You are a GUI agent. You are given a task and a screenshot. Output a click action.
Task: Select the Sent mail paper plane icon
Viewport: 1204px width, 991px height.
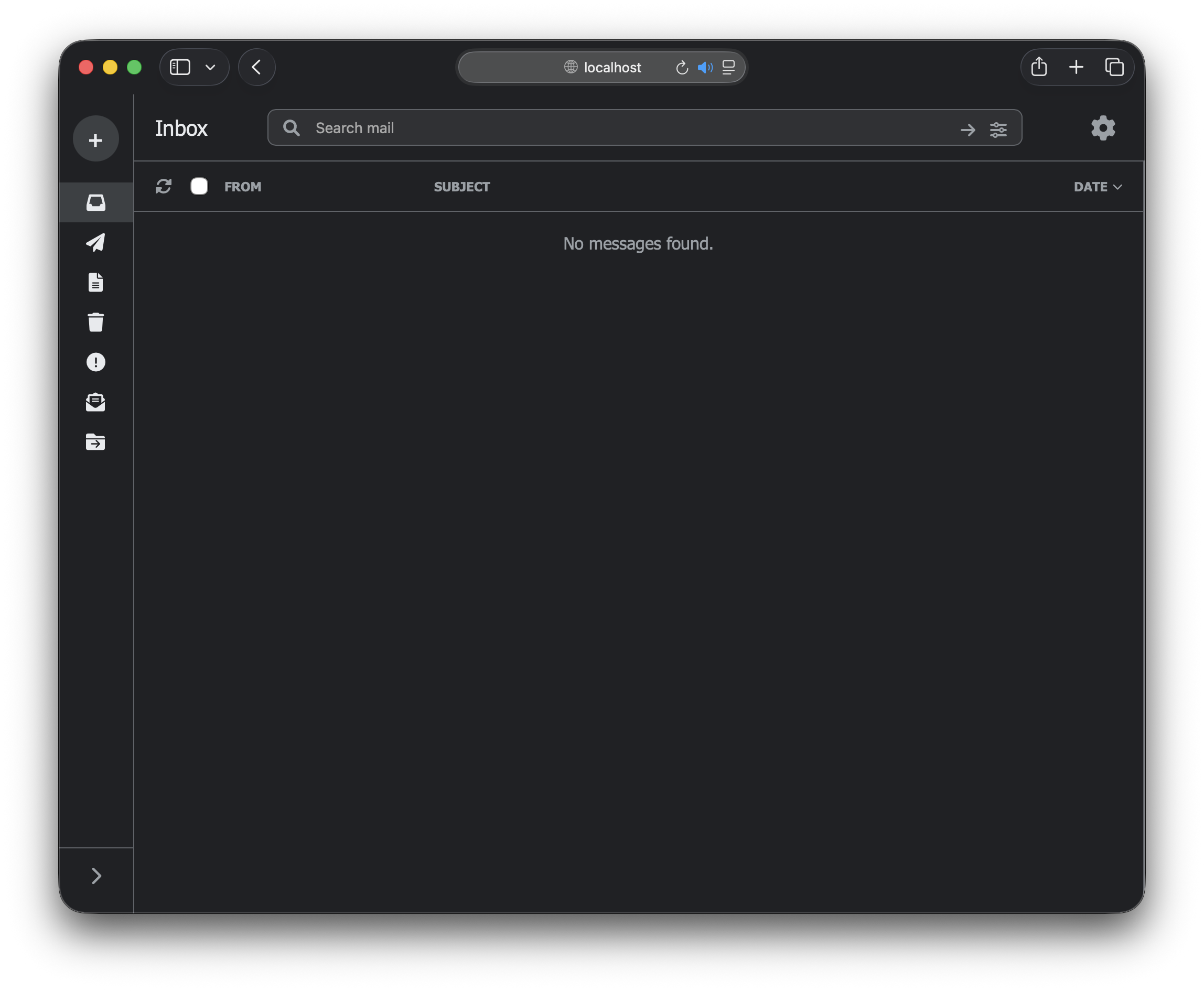click(x=96, y=243)
